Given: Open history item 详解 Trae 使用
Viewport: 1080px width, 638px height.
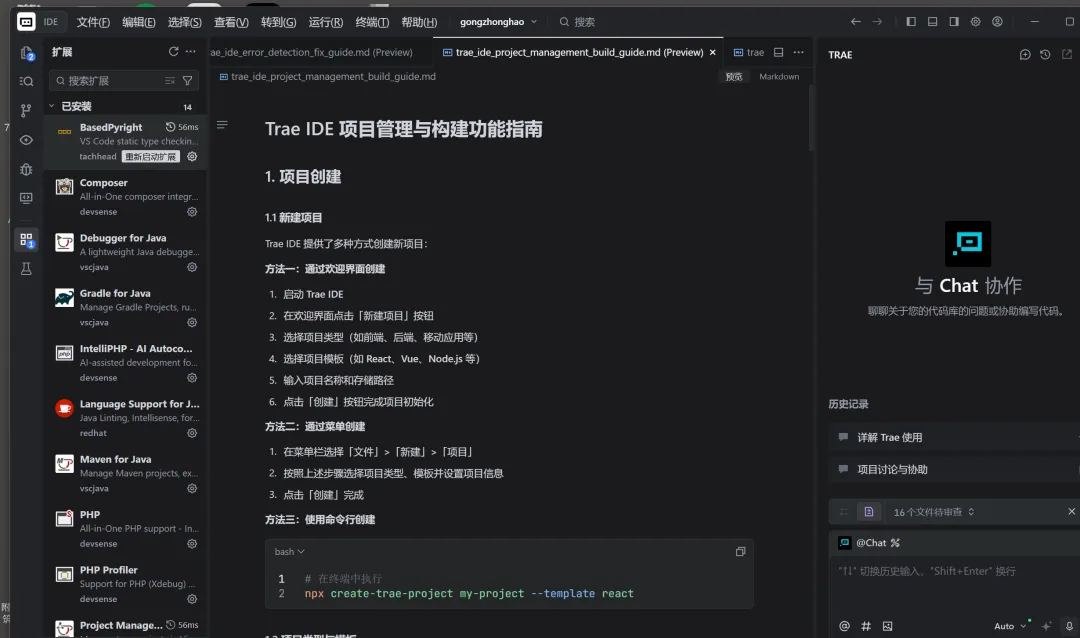Looking at the screenshot, I should 954,438.
